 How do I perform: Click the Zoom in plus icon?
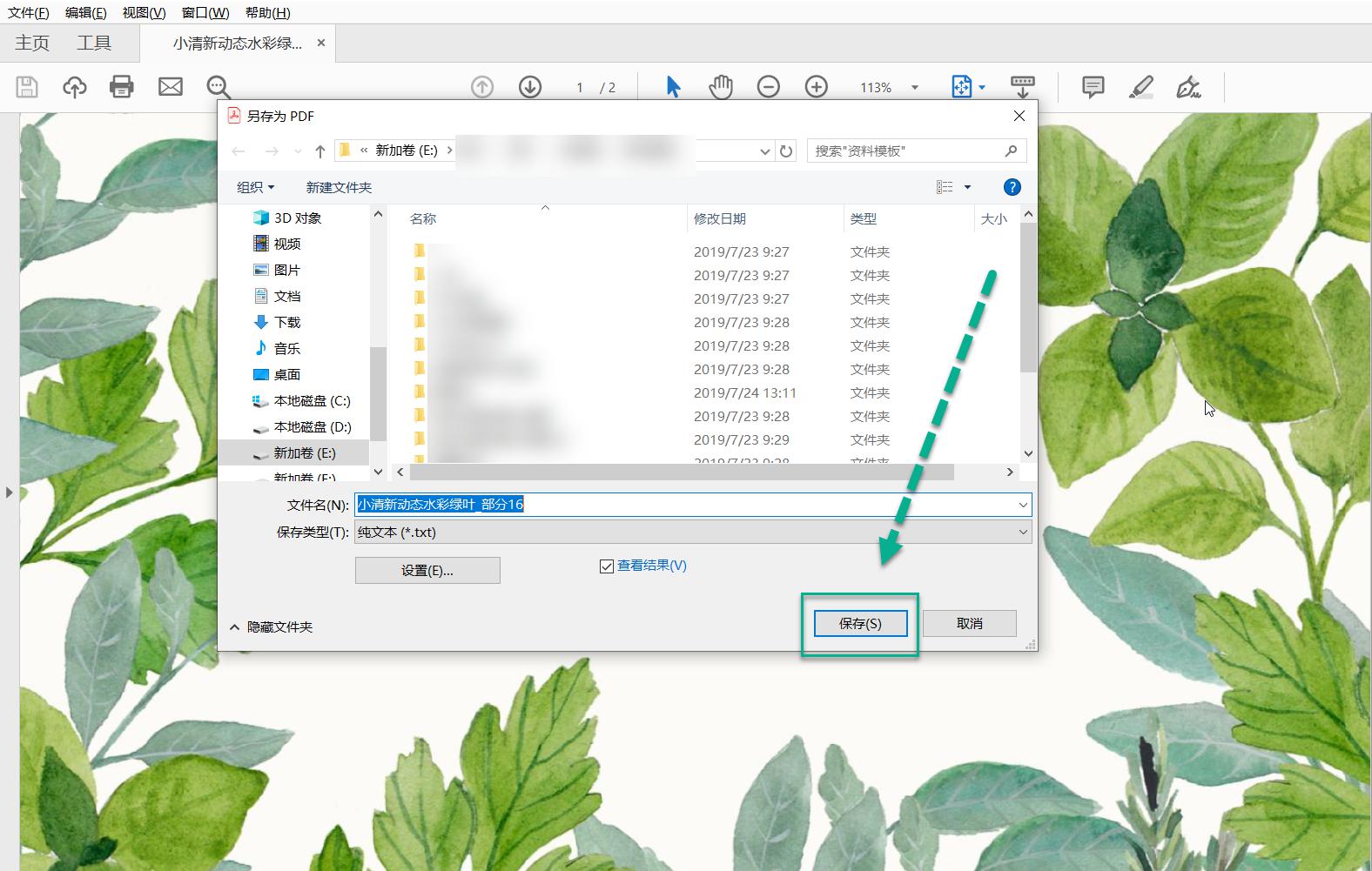click(816, 87)
